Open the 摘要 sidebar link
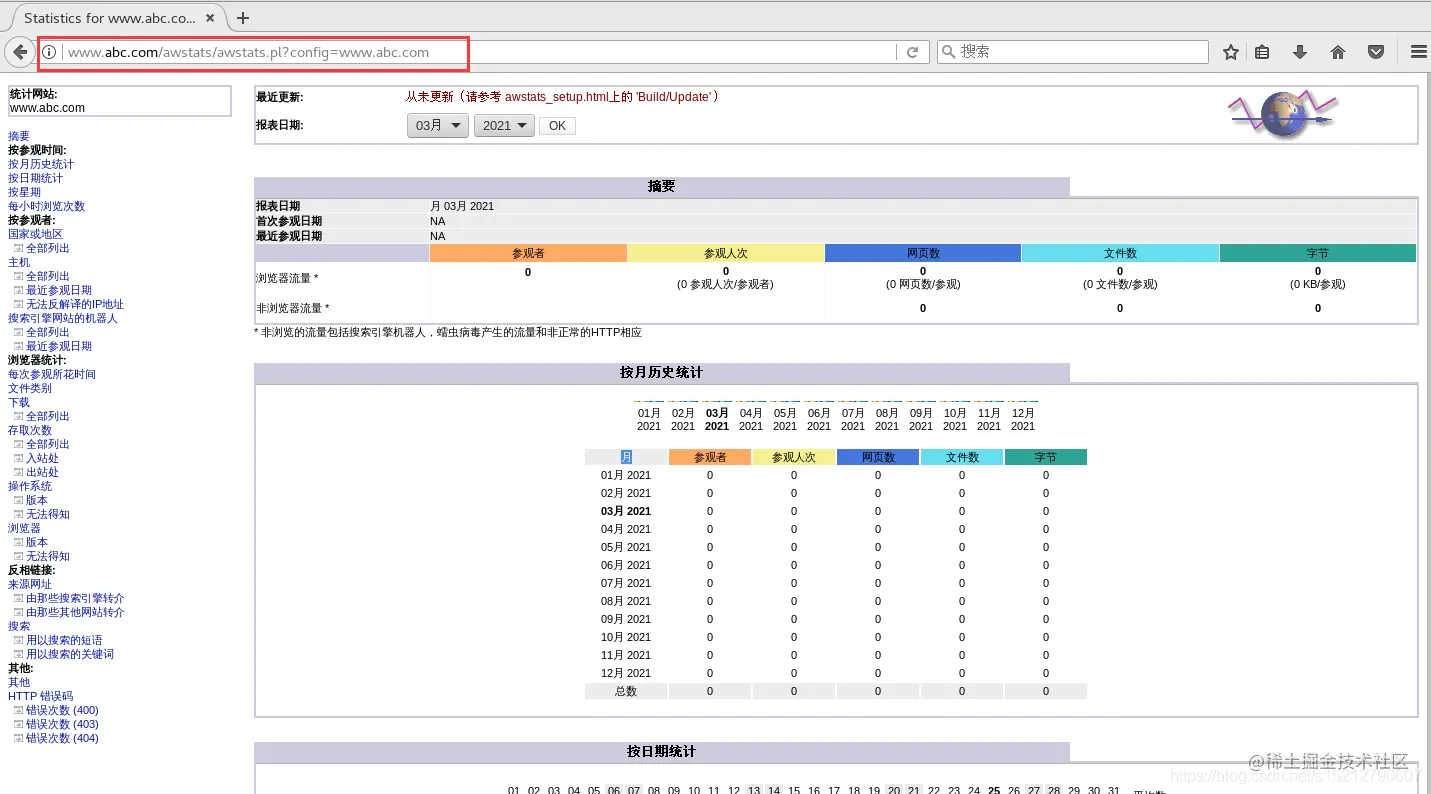 (x=19, y=136)
